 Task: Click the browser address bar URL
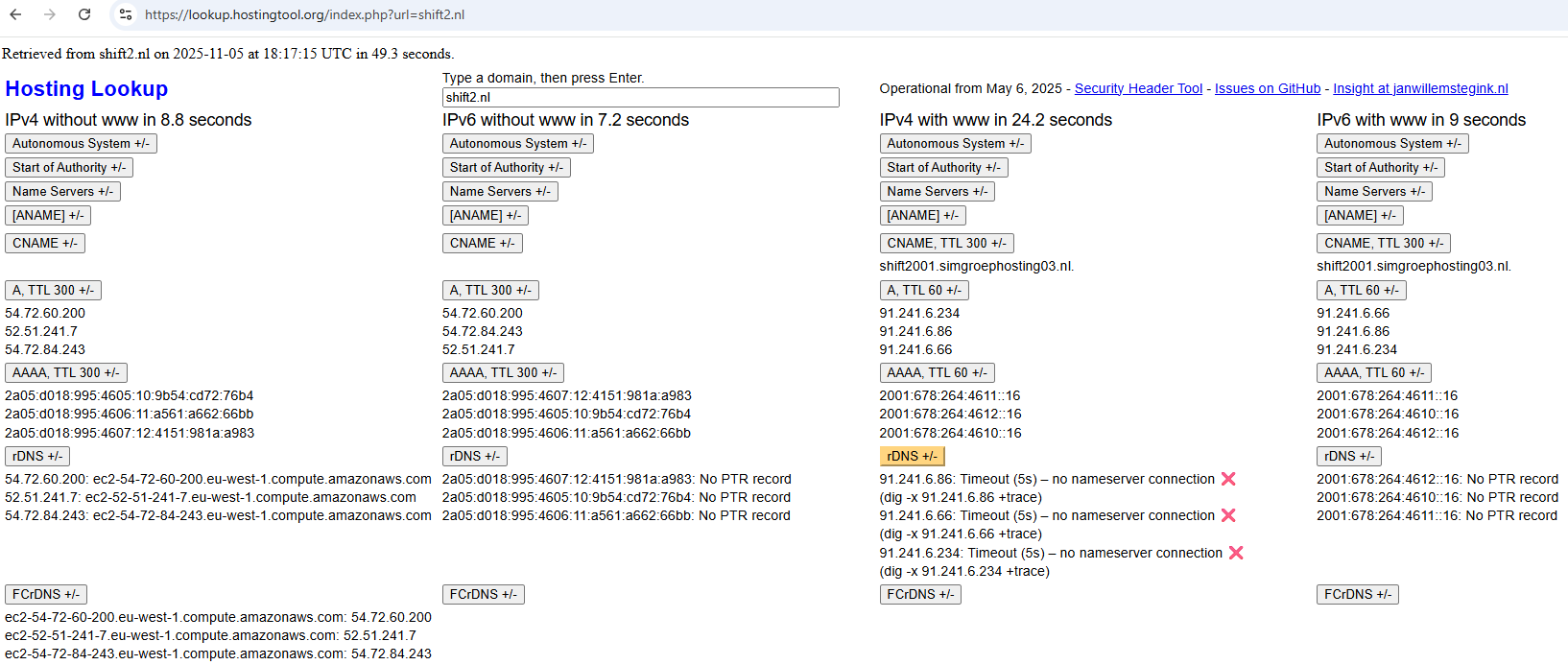(x=305, y=14)
